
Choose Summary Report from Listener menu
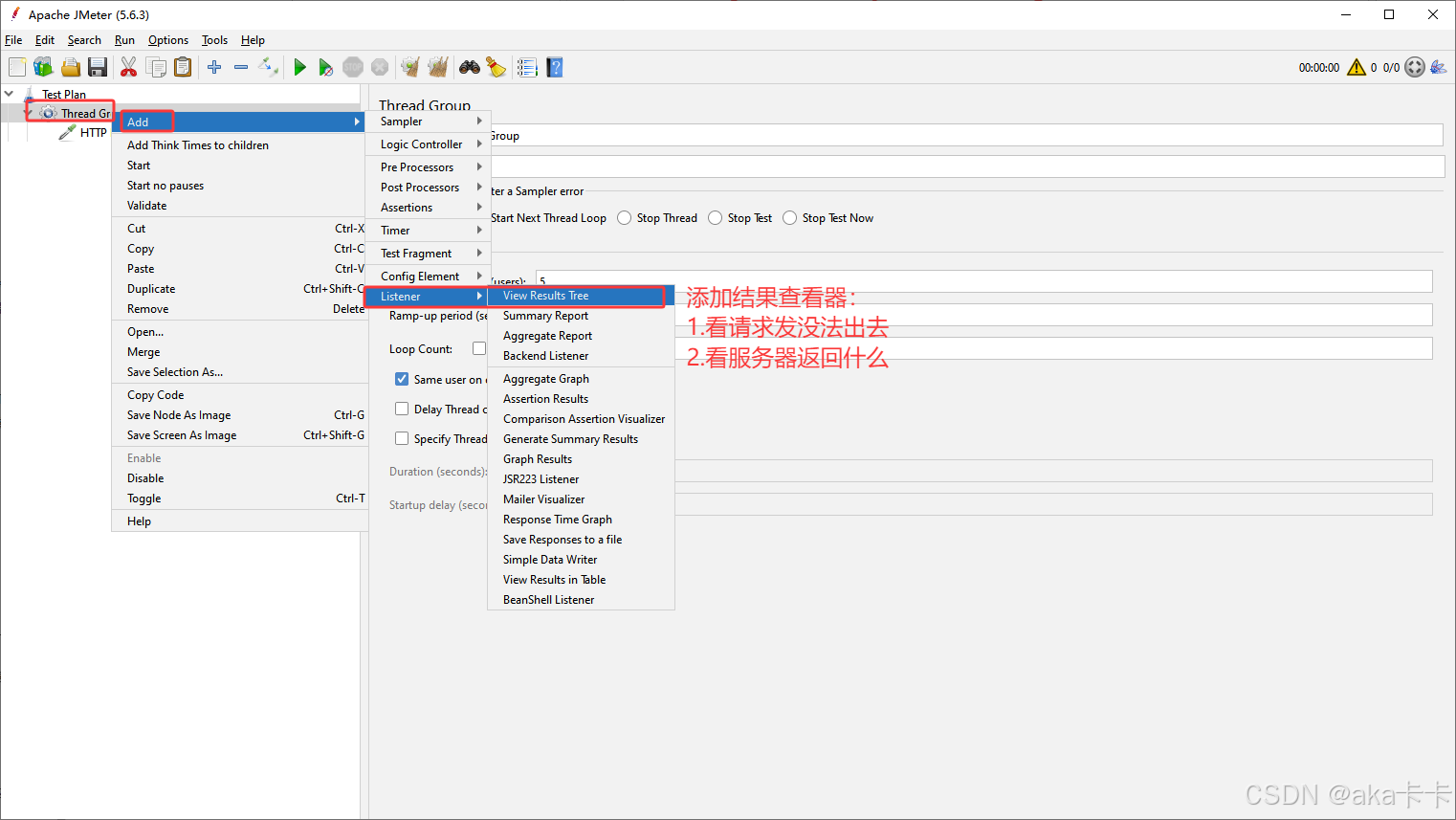click(581, 316)
